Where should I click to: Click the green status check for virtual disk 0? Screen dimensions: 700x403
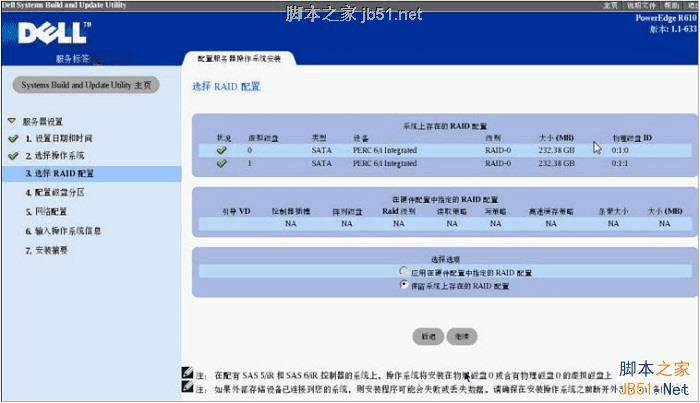pos(221,150)
